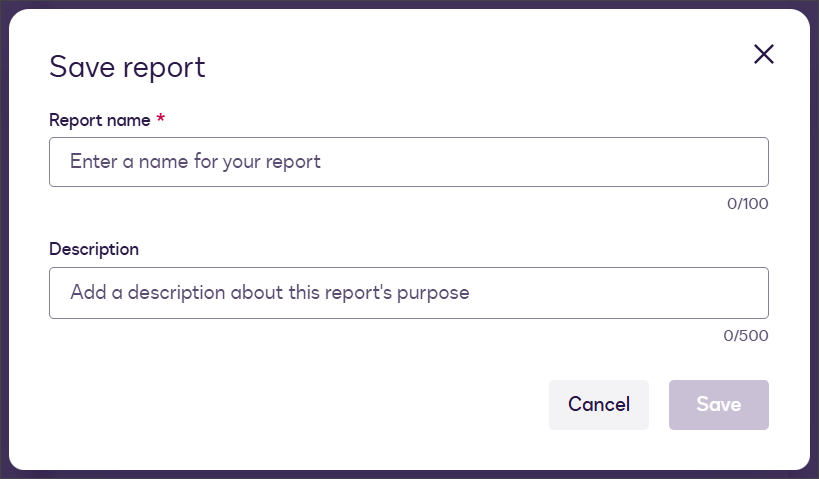
Task: Close the Save report dialog
Action: (x=764, y=54)
